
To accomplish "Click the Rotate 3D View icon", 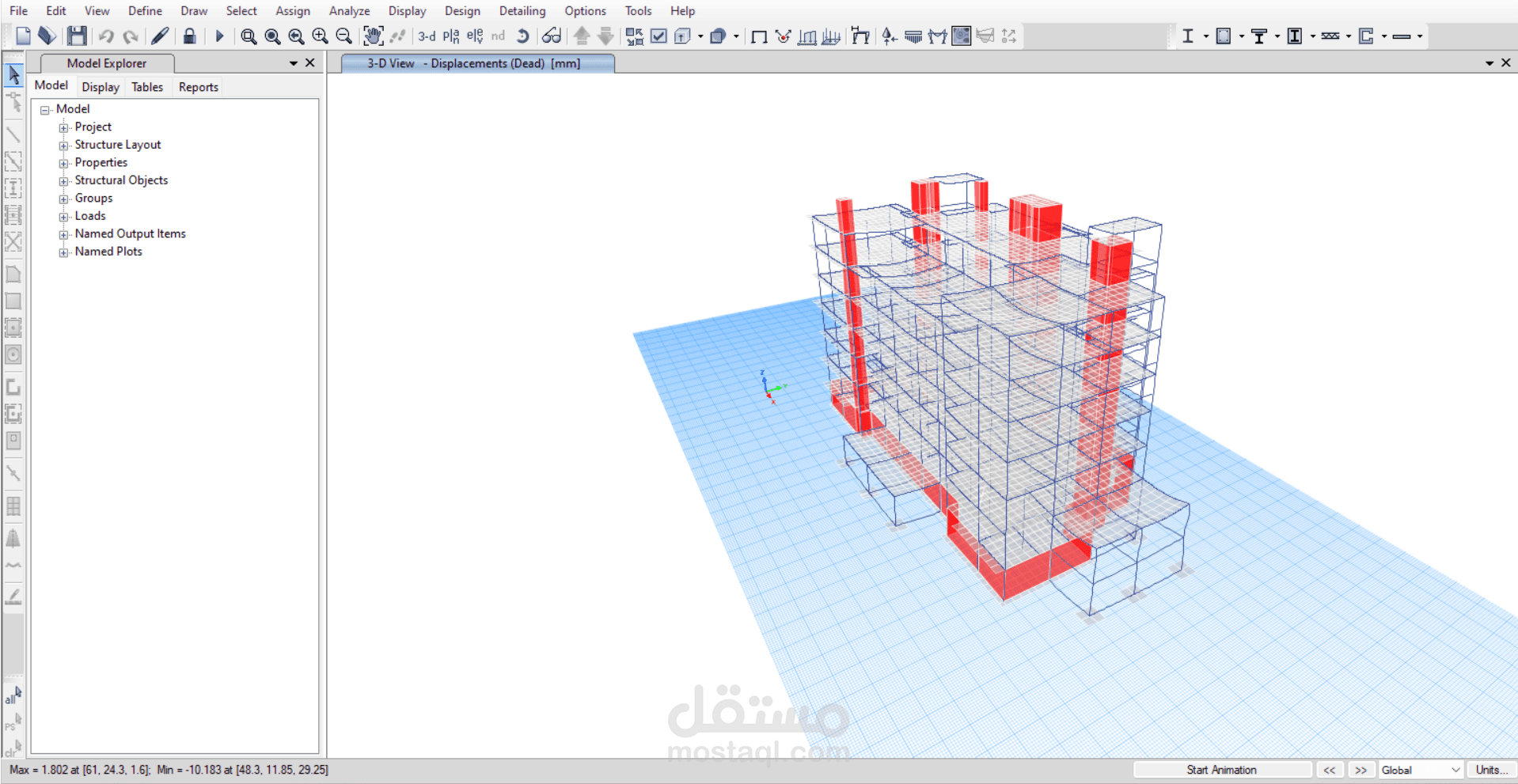I will (522, 36).
